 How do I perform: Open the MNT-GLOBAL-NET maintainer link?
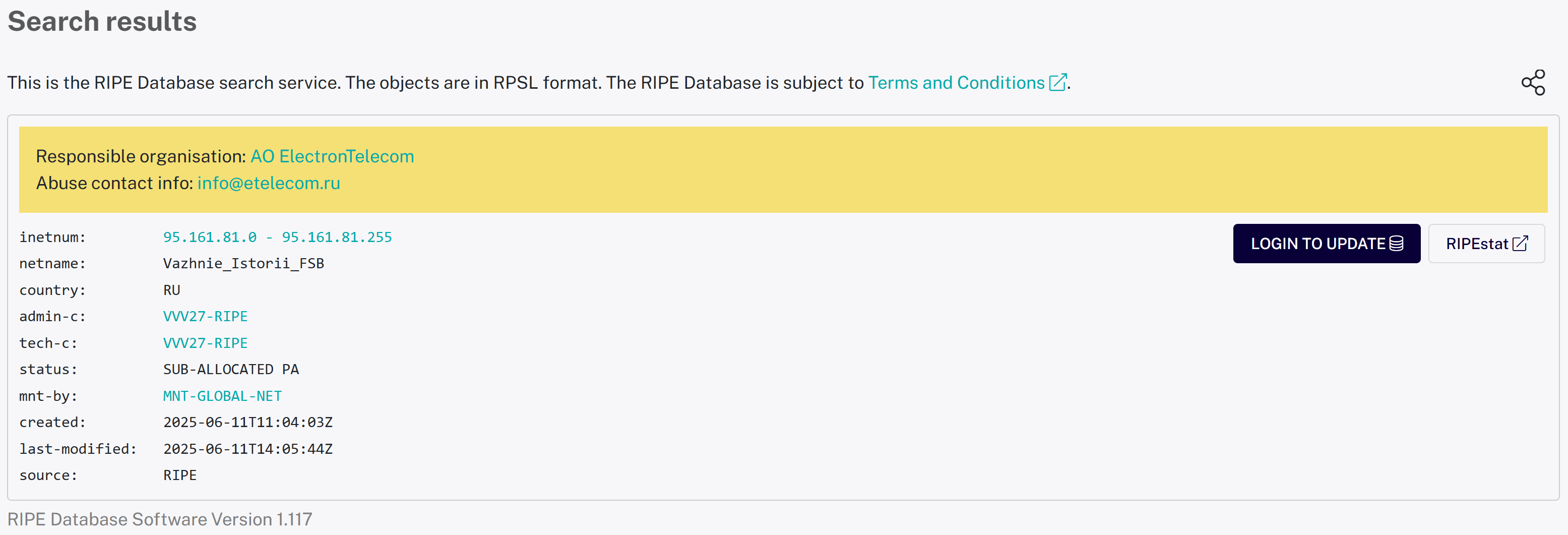[x=222, y=396]
